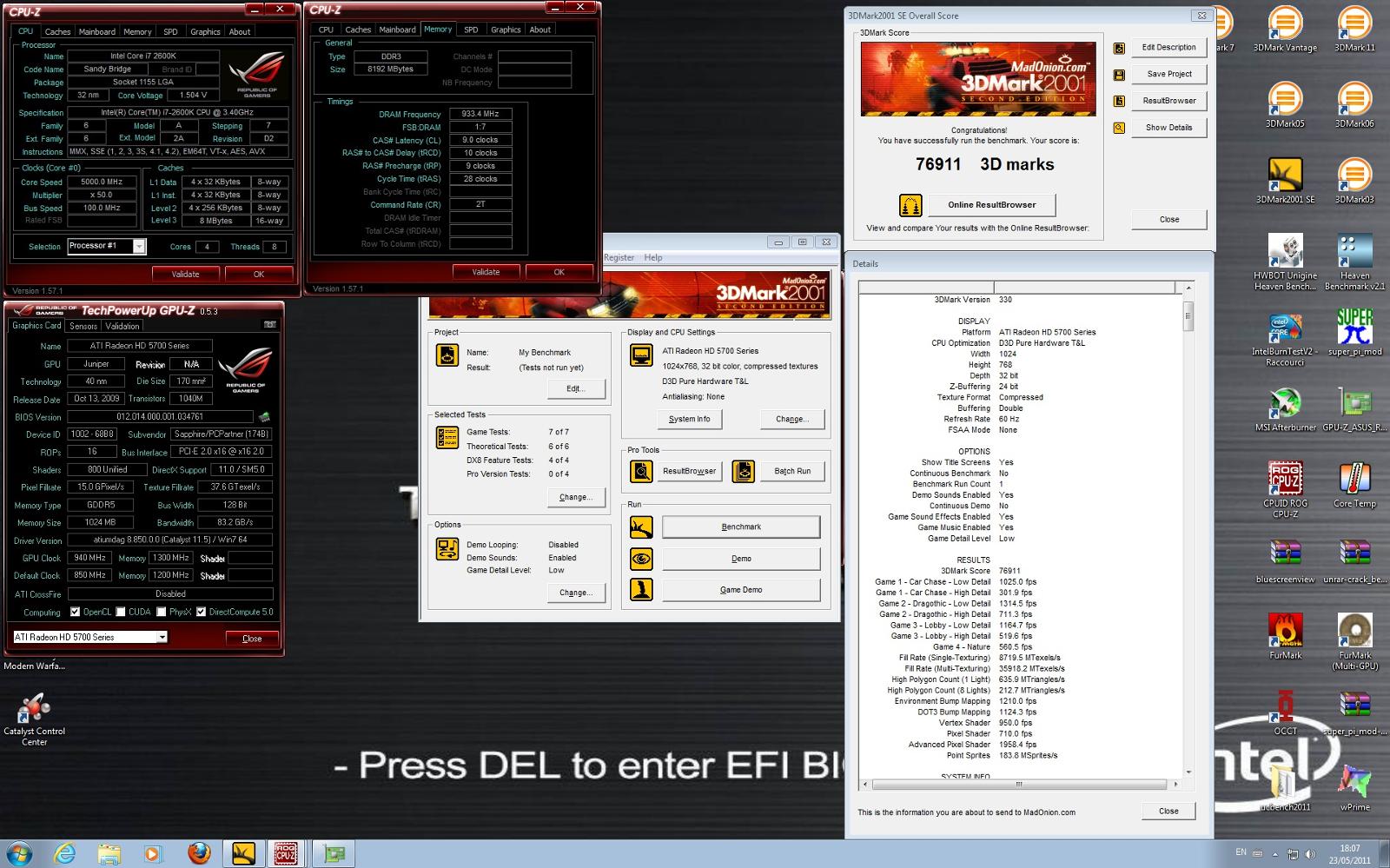Switch to Mainboard tab in left CPU-Z window
The height and width of the screenshot is (868, 1390).
96,31
